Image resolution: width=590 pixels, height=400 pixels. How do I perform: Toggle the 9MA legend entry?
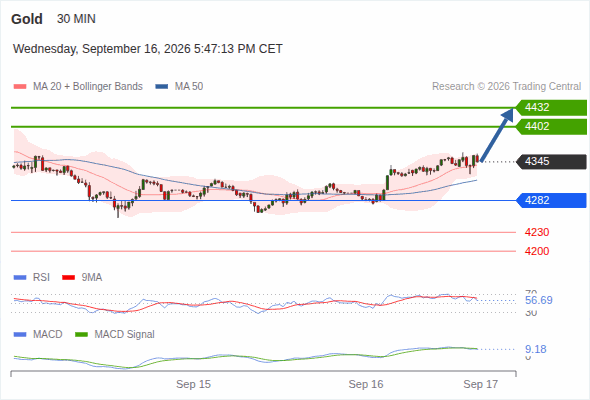click(x=82, y=277)
